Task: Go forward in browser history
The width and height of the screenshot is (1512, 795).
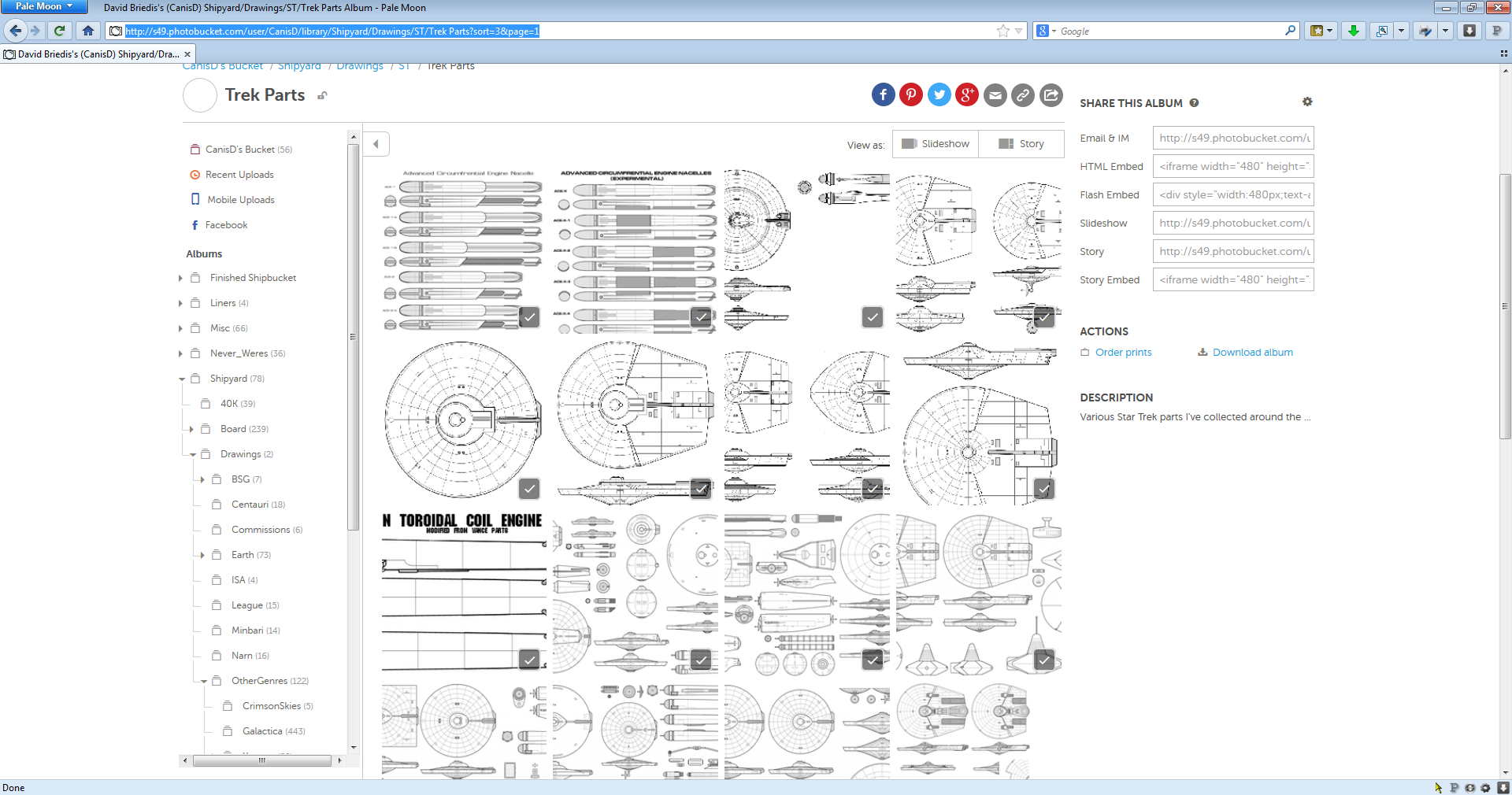Action: click(35, 31)
